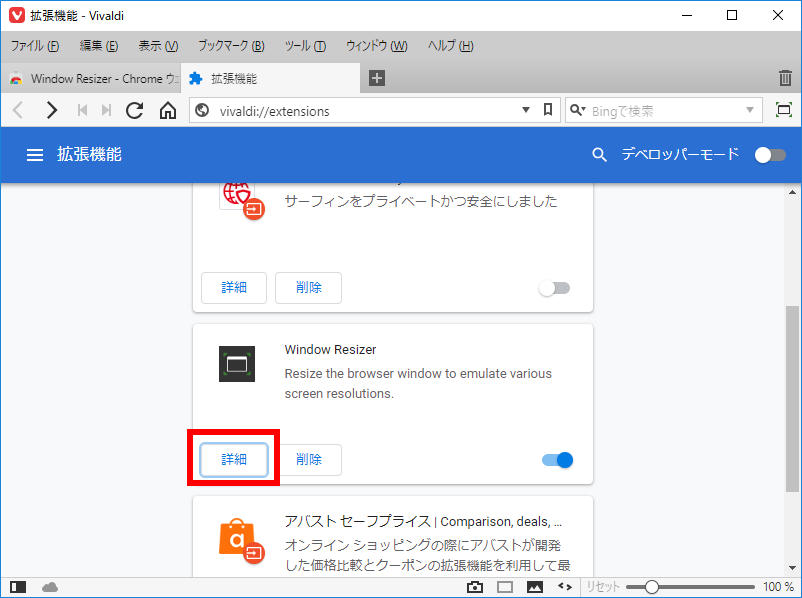Click the Vivaldi logo icon
Viewport: 802px width, 598px height.
coord(16,15)
